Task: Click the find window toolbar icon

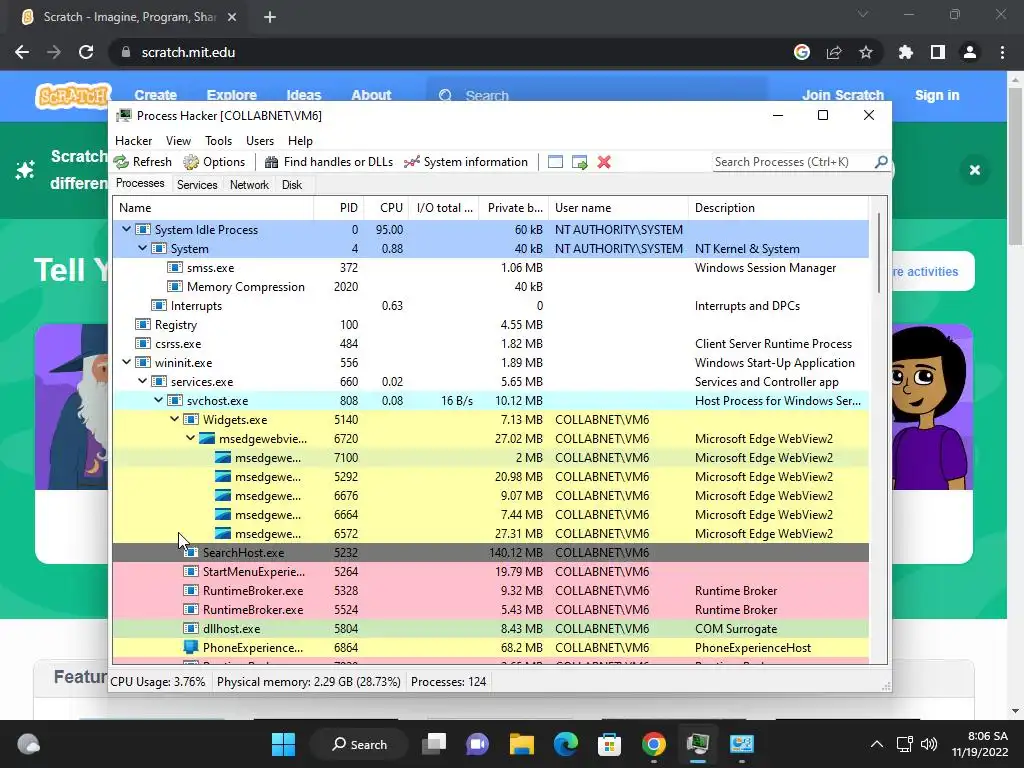Action: coord(555,162)
